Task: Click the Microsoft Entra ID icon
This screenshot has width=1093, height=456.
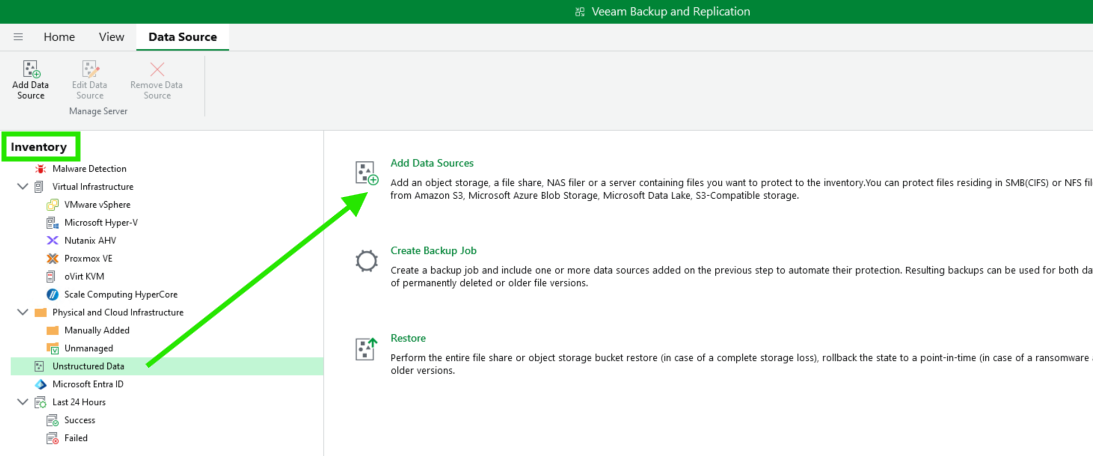Action: pos(40,384)
